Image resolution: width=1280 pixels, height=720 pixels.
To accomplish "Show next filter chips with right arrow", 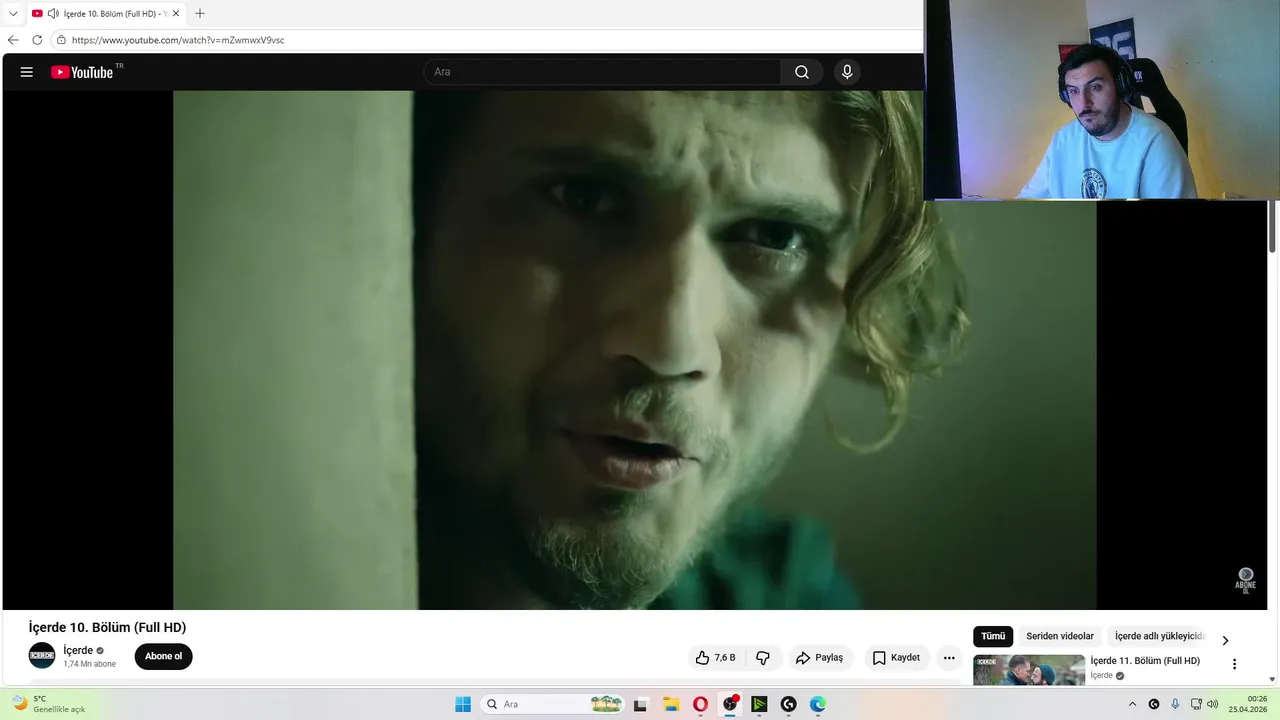I will (x=1225, y=640).
